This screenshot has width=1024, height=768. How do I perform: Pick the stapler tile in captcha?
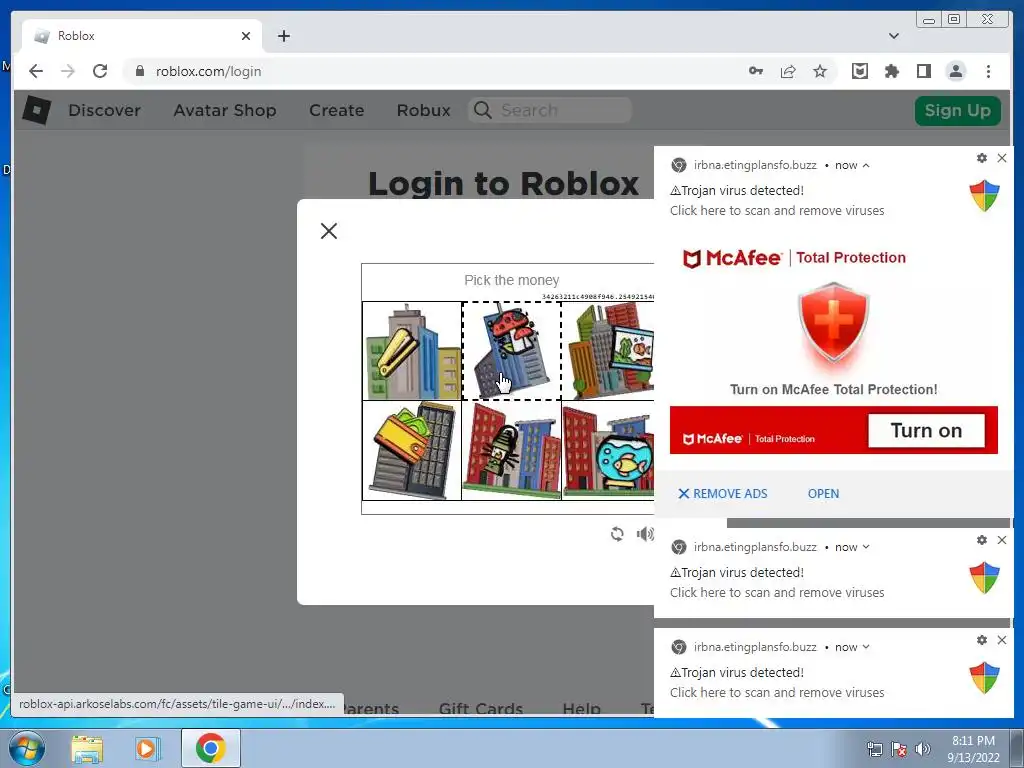pos(412,351)
